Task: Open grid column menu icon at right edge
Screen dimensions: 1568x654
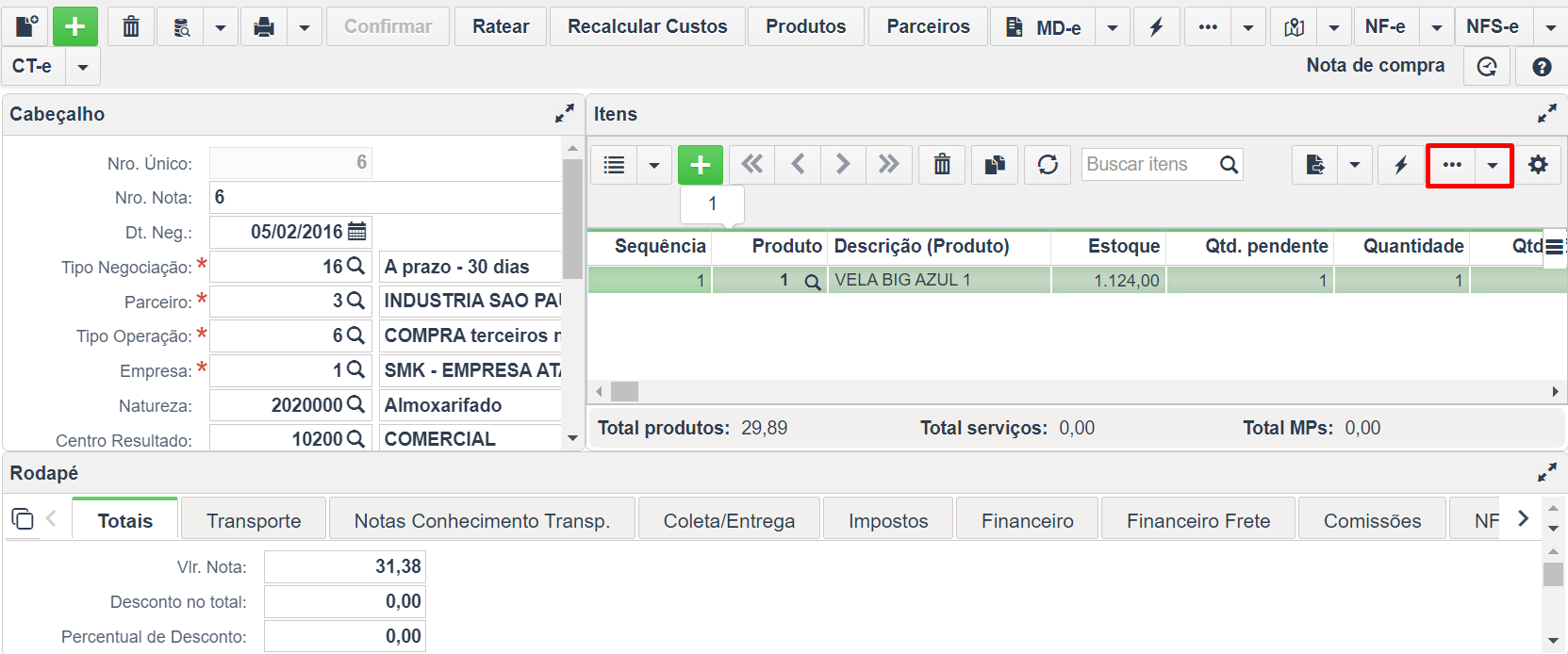Action: [1555, 248]
